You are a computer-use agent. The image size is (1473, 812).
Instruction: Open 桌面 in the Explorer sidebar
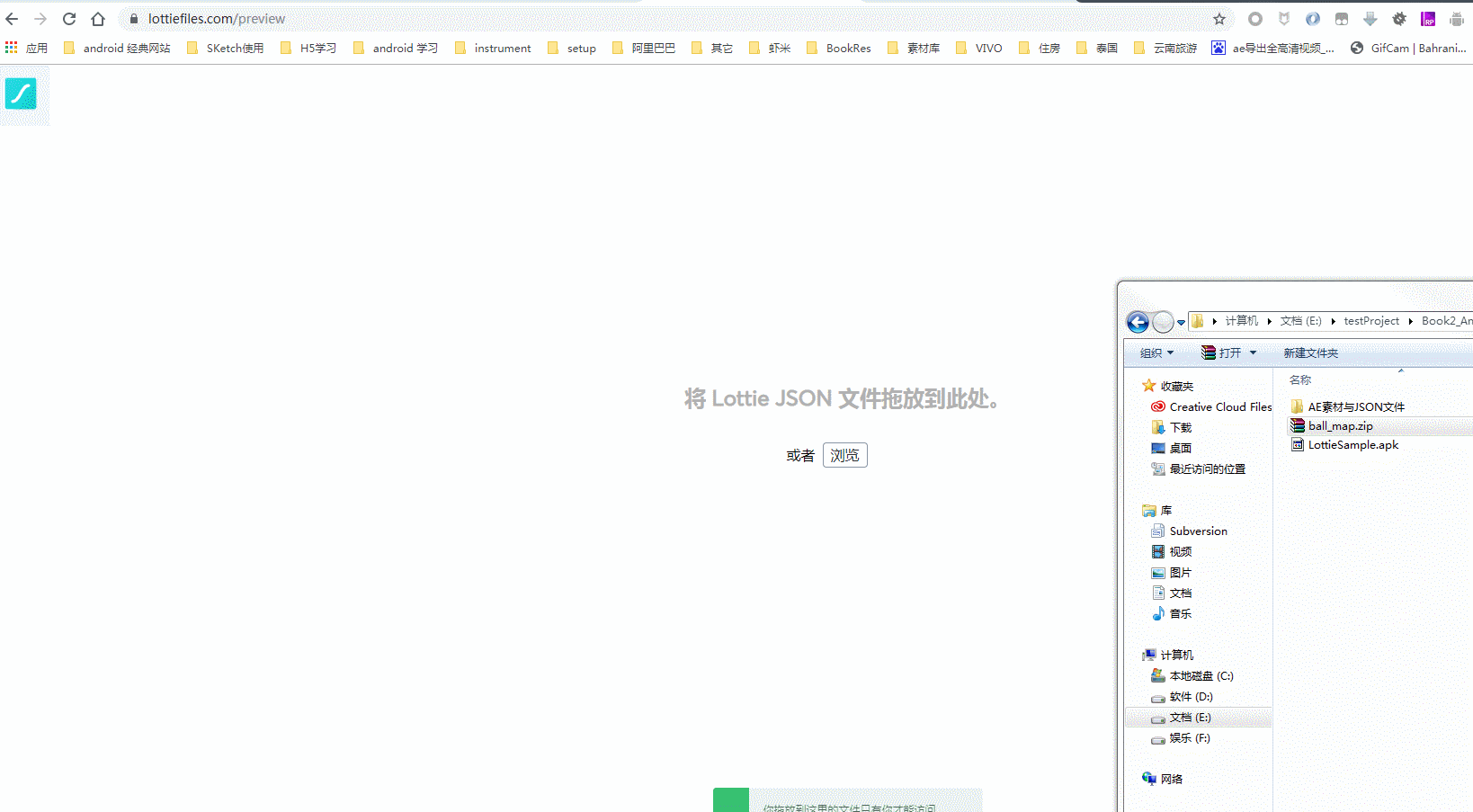(x=1171, y=448)
